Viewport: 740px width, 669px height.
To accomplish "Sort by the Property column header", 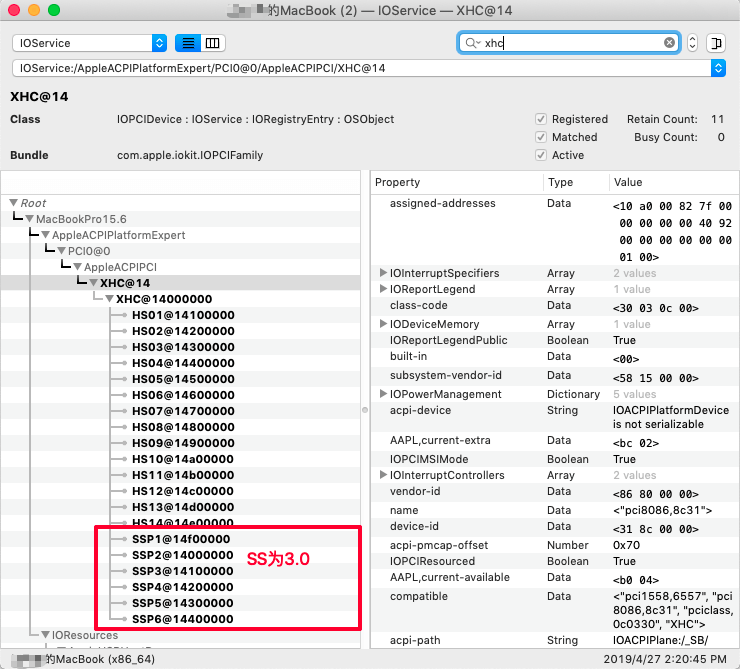I will 457,183.
